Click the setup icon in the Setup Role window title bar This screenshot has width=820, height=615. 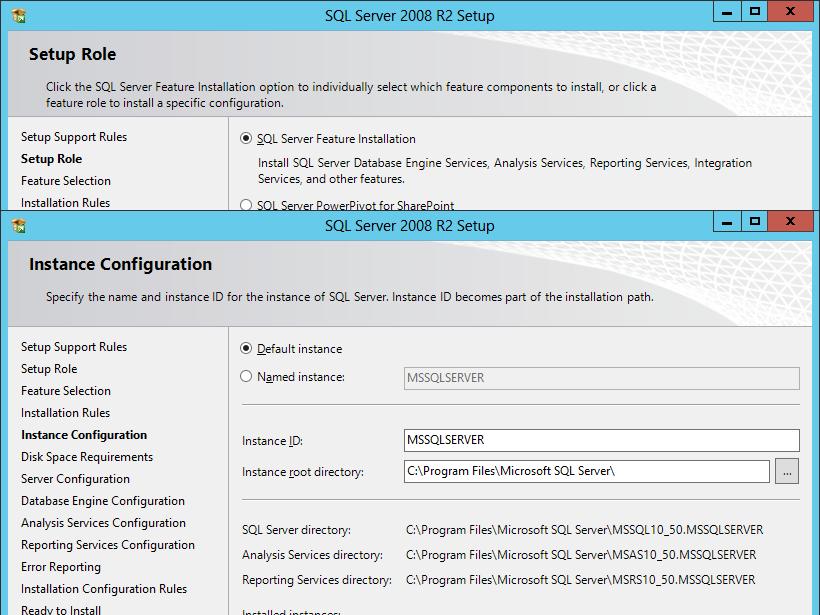19,16
